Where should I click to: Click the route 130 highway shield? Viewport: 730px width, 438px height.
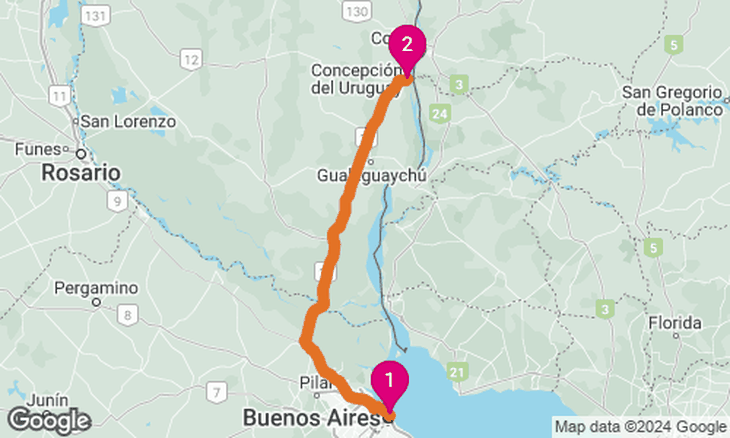point(357,11)
